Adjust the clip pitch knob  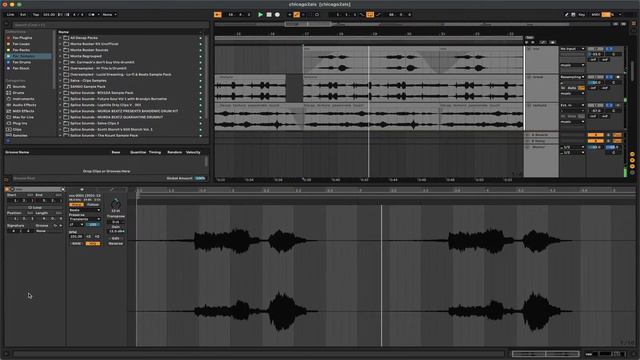116,204
